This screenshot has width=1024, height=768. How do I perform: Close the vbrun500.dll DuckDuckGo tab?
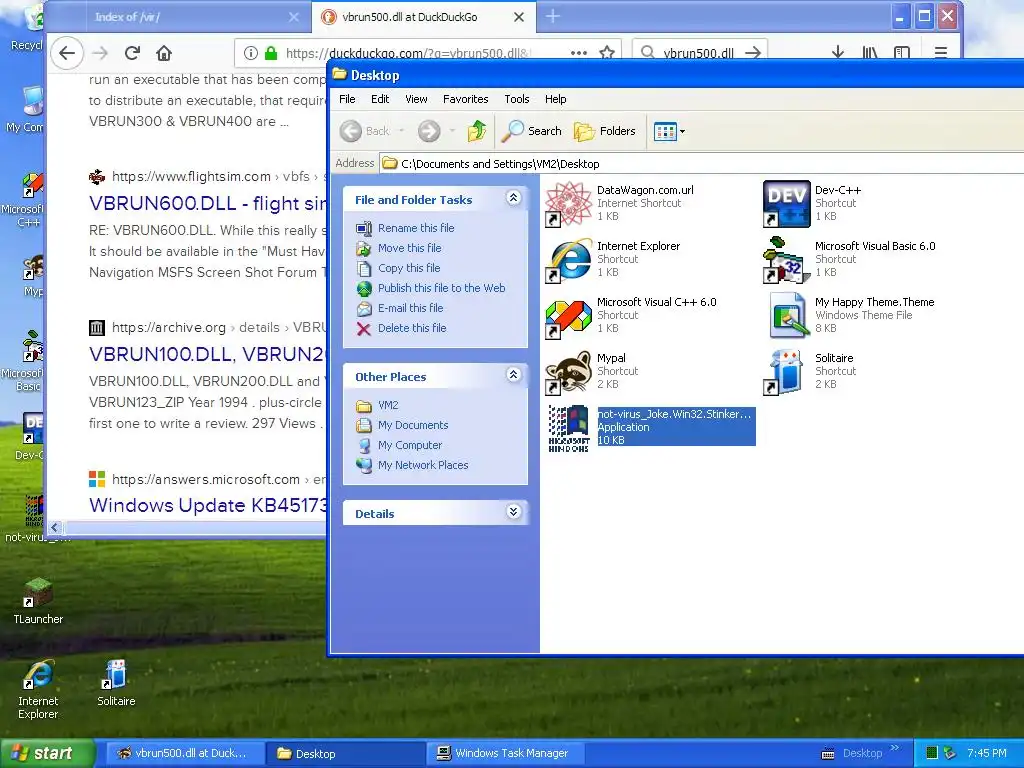519,17
